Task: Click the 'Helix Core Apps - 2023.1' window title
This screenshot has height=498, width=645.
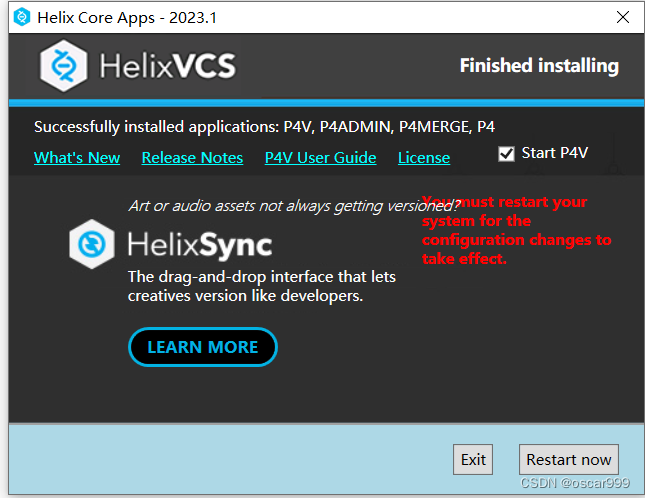Action: (x=127, y=18)
